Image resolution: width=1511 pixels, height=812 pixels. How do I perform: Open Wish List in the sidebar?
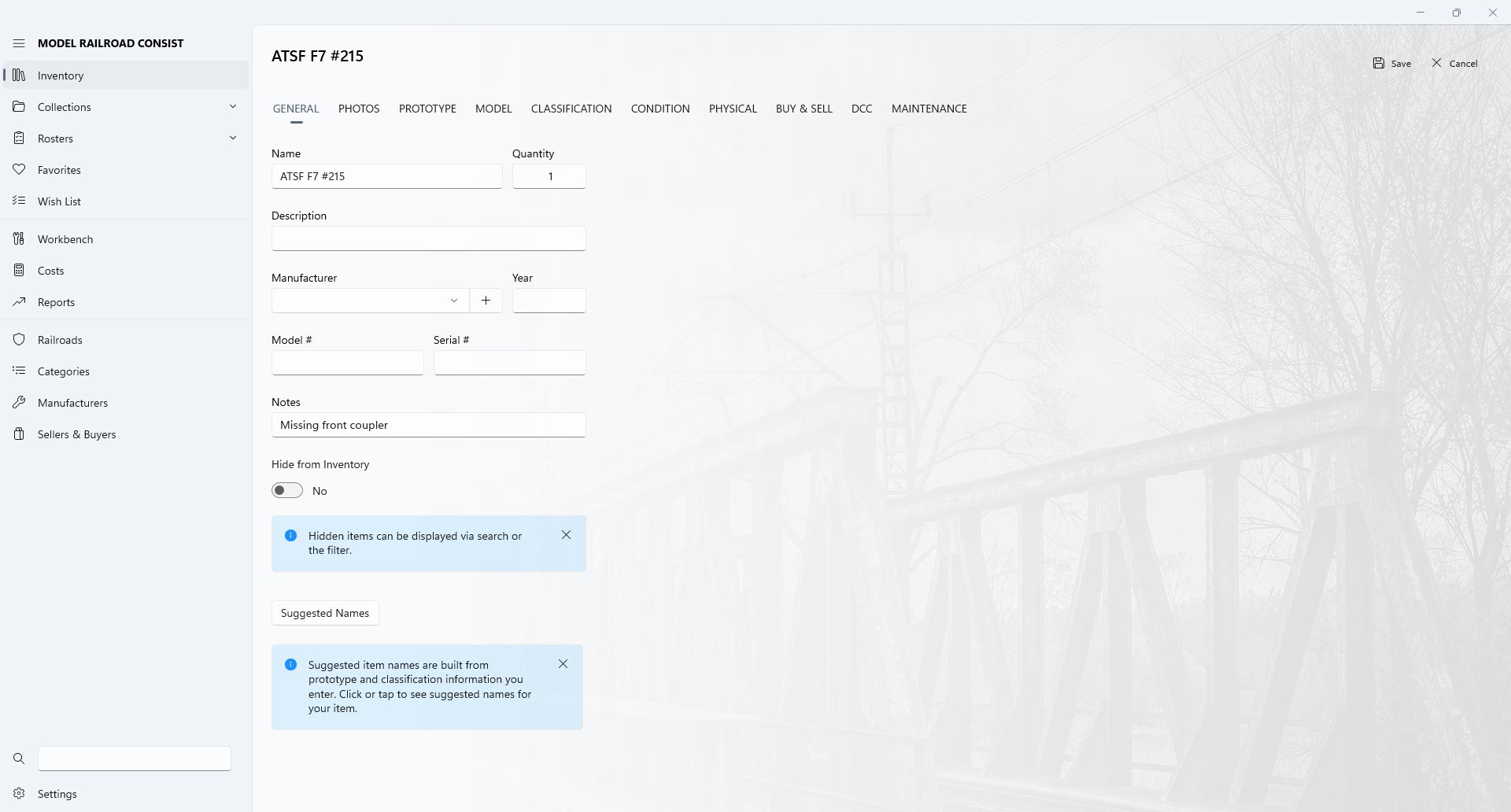[126, 201]
